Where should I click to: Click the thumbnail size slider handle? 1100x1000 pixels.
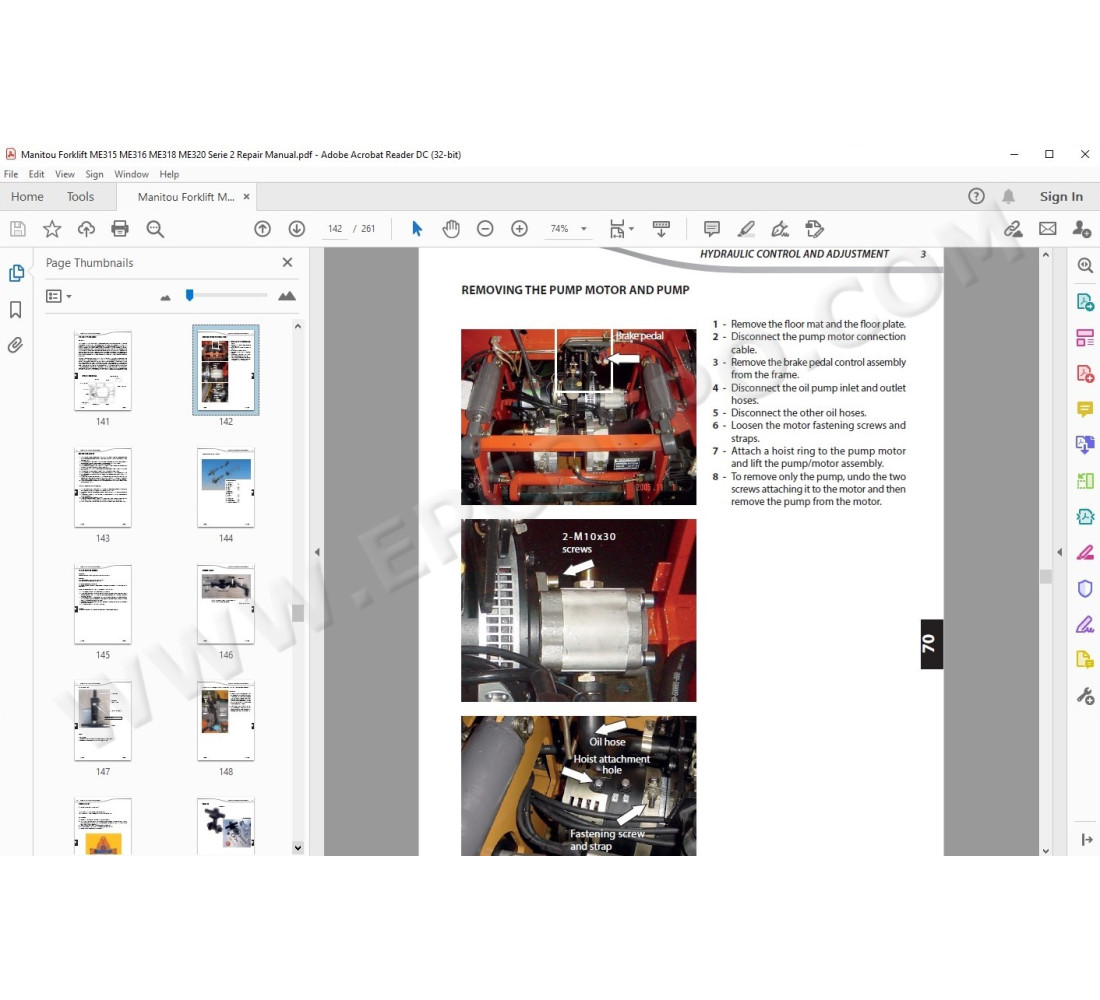[x=189, y=295]
